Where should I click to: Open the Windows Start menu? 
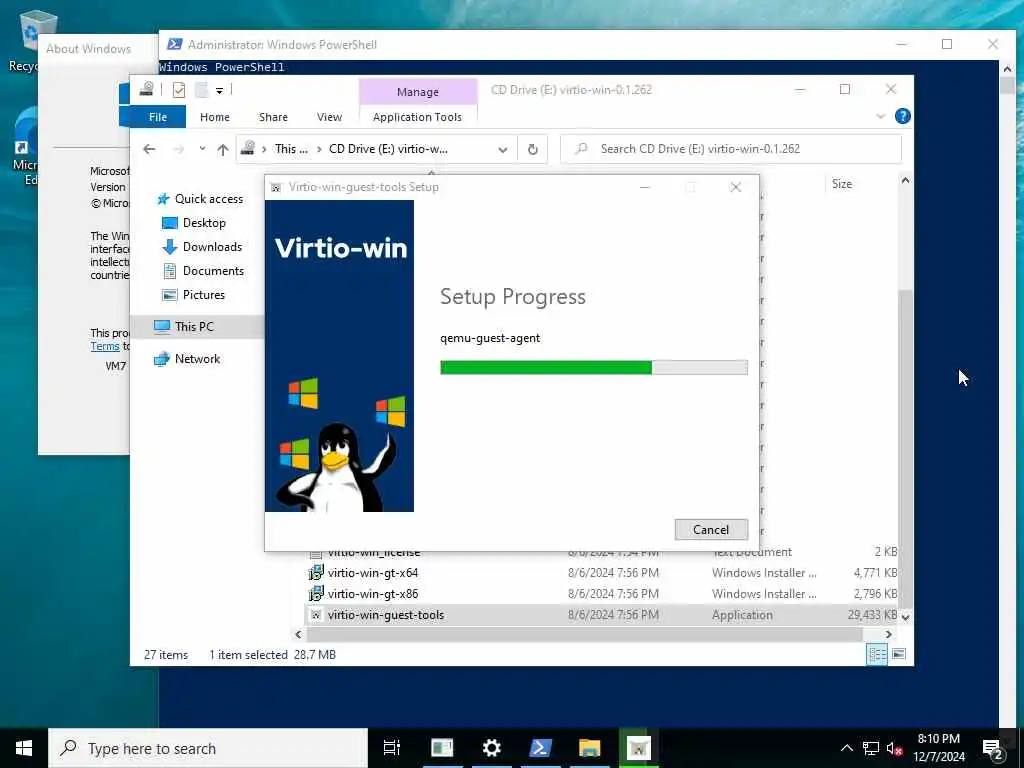(x=24, y=748)
